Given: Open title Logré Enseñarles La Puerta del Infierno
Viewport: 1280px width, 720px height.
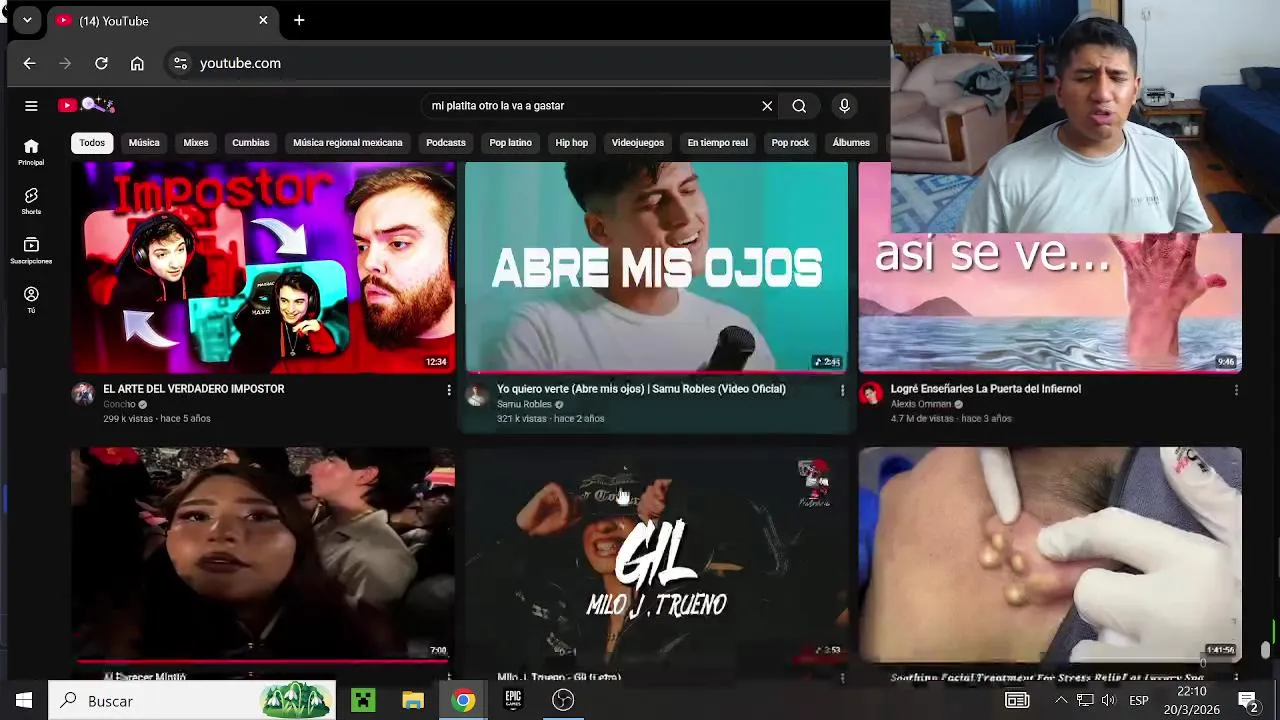Looking at the screenshot, I should pyautogui.click(x=986, y=389).
